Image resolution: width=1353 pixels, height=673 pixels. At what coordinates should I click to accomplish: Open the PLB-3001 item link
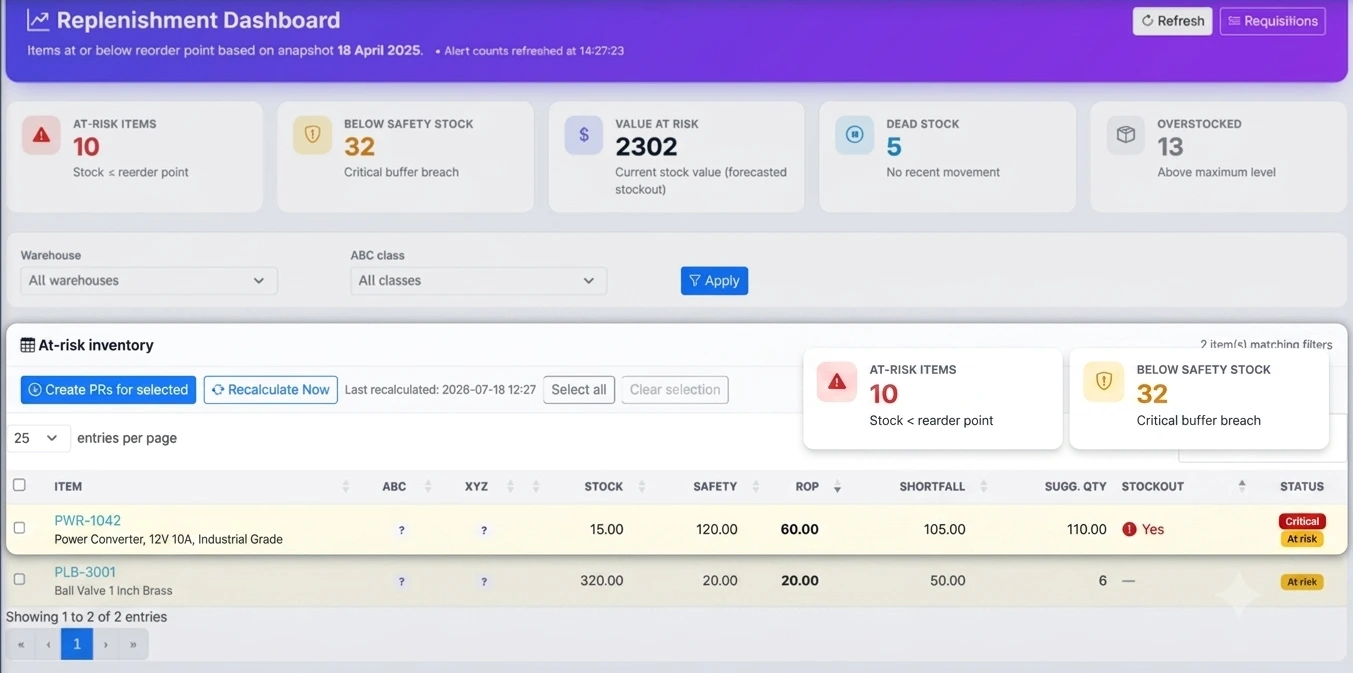pos(85,572)
